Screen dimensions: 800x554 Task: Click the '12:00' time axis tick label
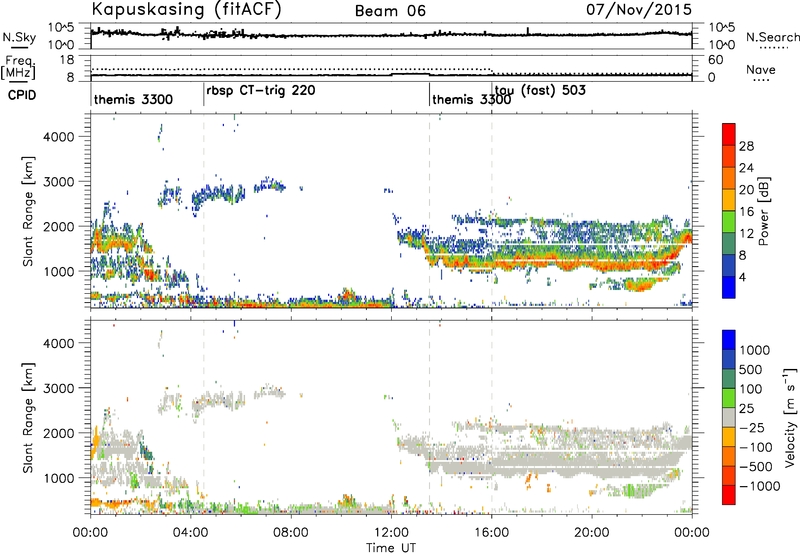coord(391,533)
